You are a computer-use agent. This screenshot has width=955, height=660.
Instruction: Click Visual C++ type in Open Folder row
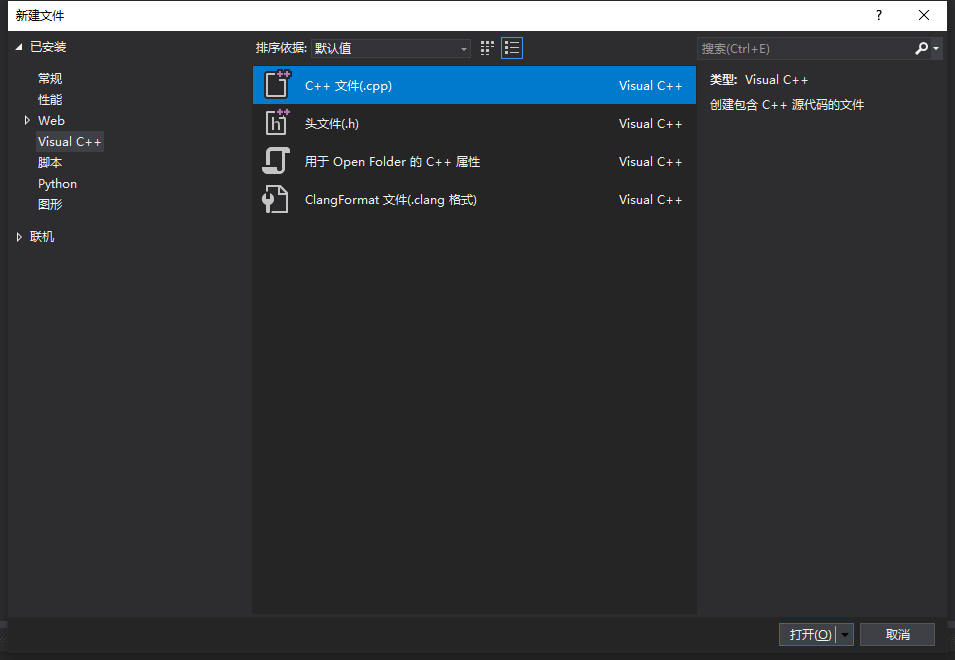pyautogui.click(x=650, y=161)
